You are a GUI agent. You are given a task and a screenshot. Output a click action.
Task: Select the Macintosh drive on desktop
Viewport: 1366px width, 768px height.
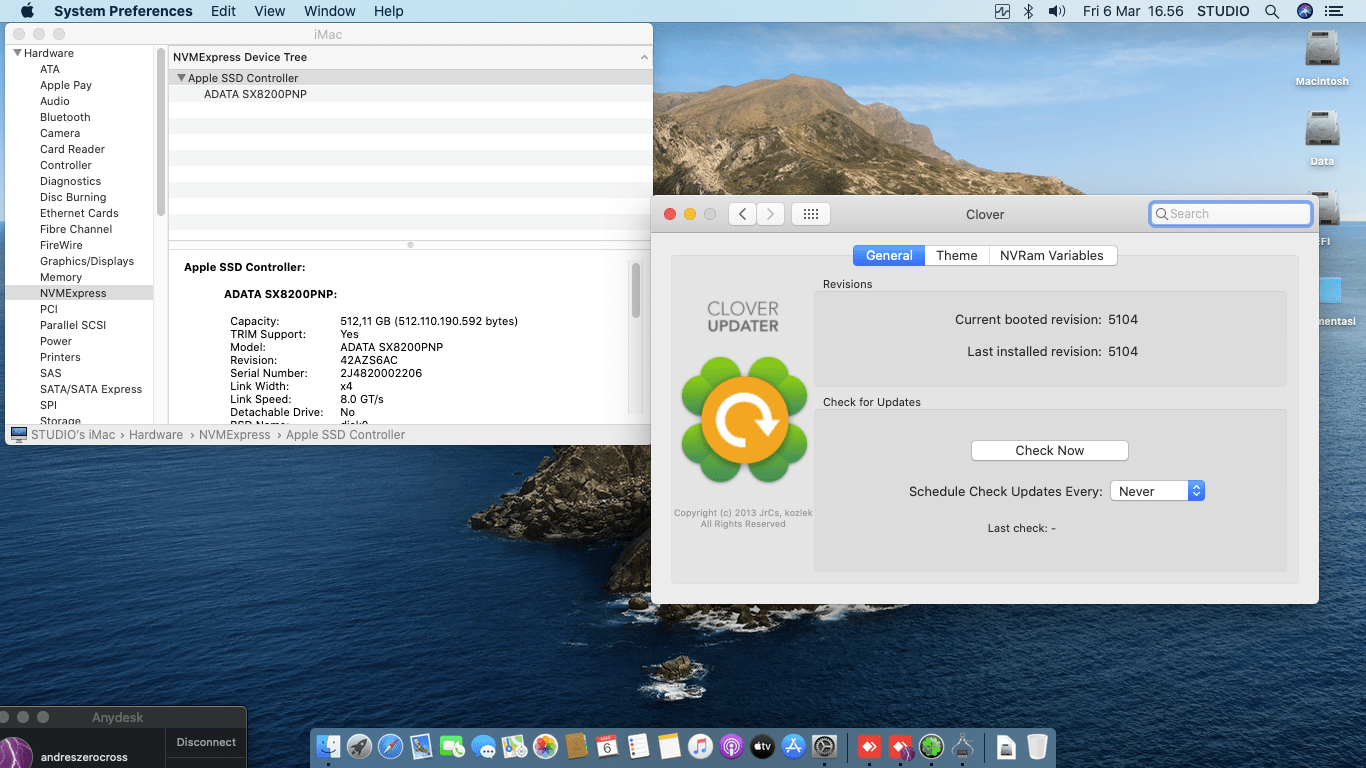[1322, 58]
